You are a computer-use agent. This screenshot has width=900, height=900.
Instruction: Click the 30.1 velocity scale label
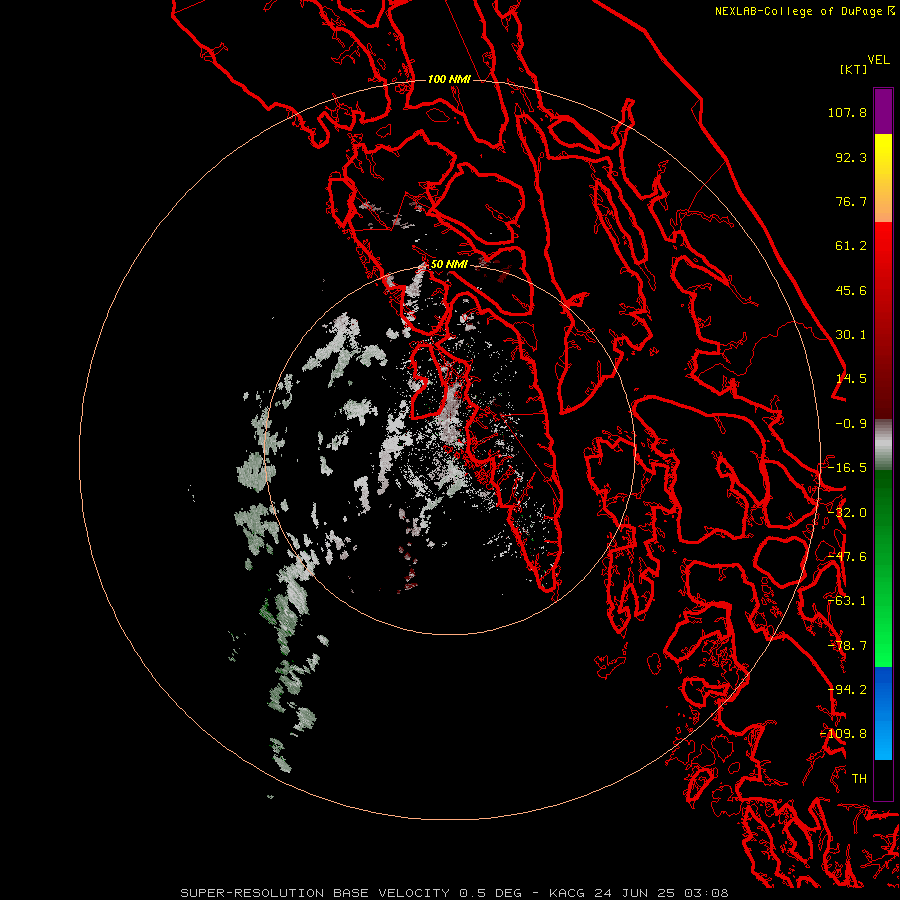tap(851, 335)
